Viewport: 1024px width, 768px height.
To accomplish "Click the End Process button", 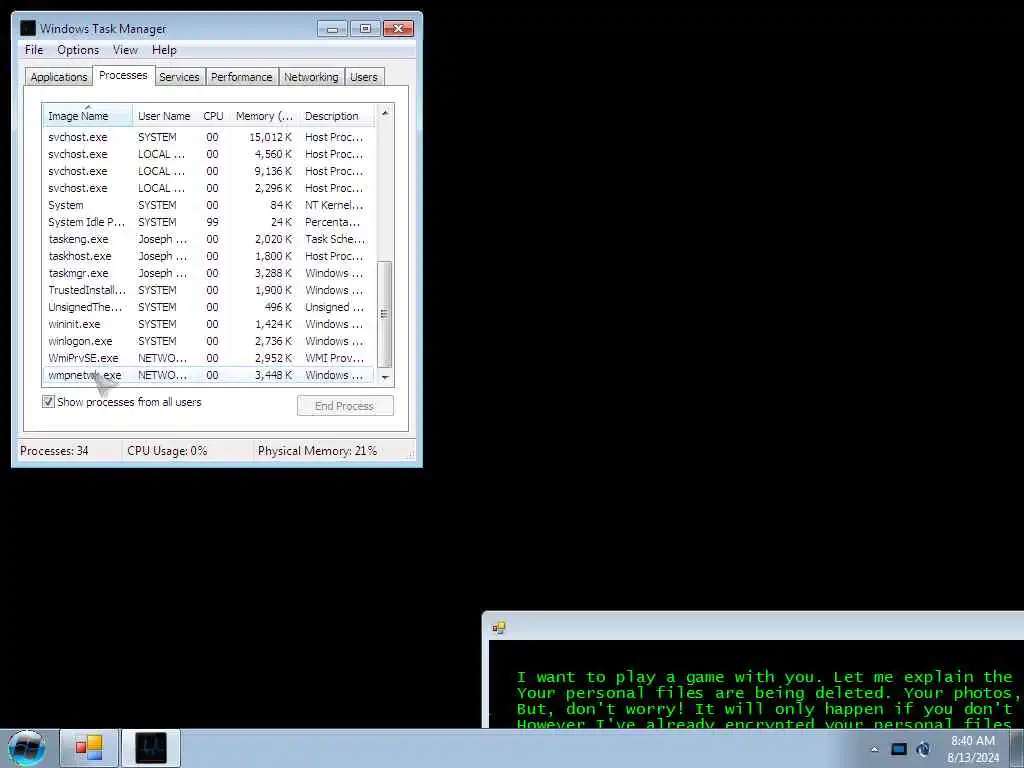I will tap(345, 406).
